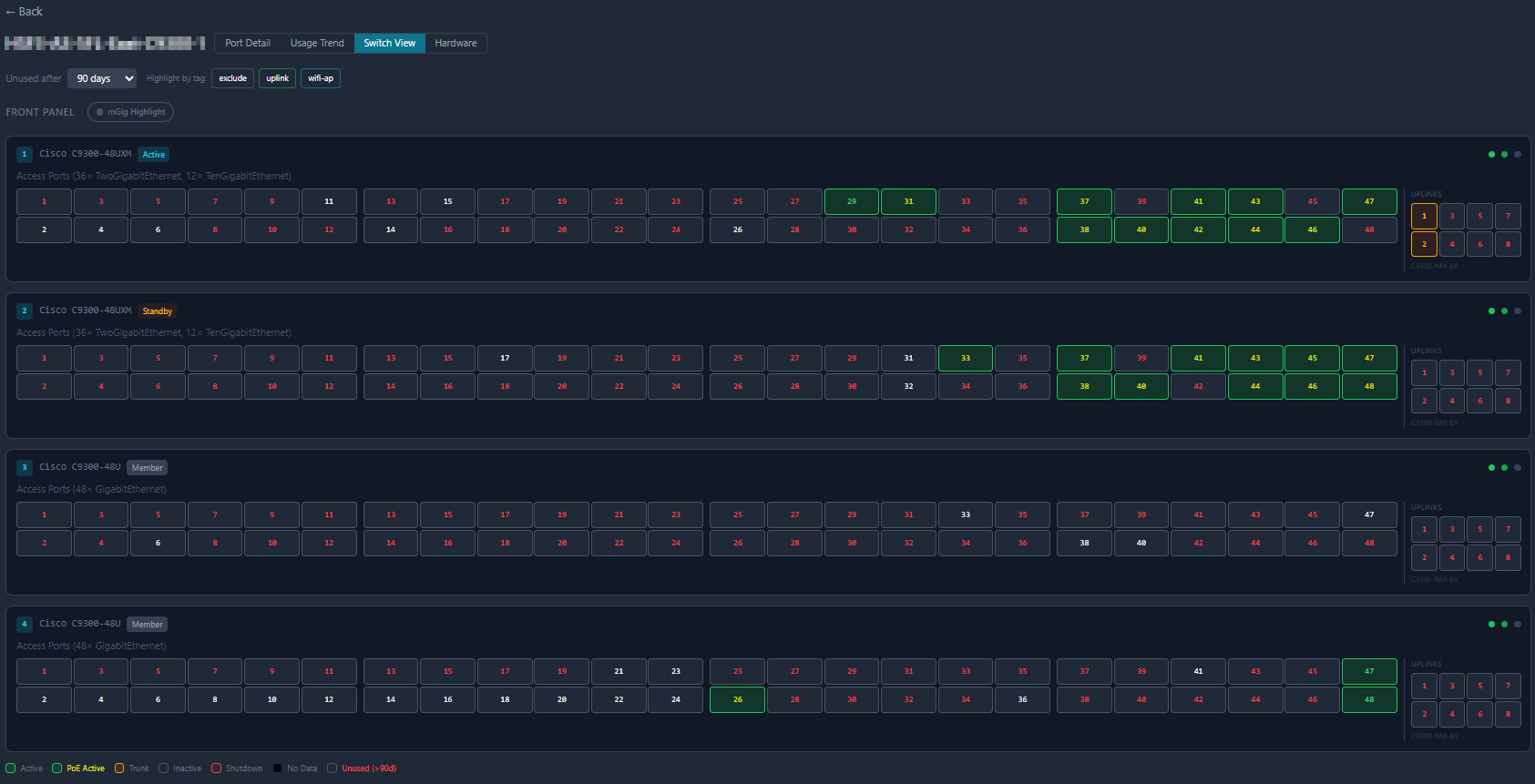Click the Member badge on switch 4
1535x784 pixels.
pyautogui.click(x=148, y=625)
